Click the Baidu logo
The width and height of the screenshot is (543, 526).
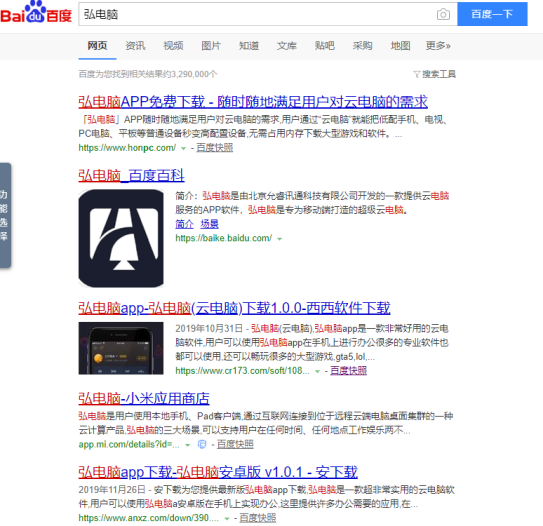pos(36,13)
